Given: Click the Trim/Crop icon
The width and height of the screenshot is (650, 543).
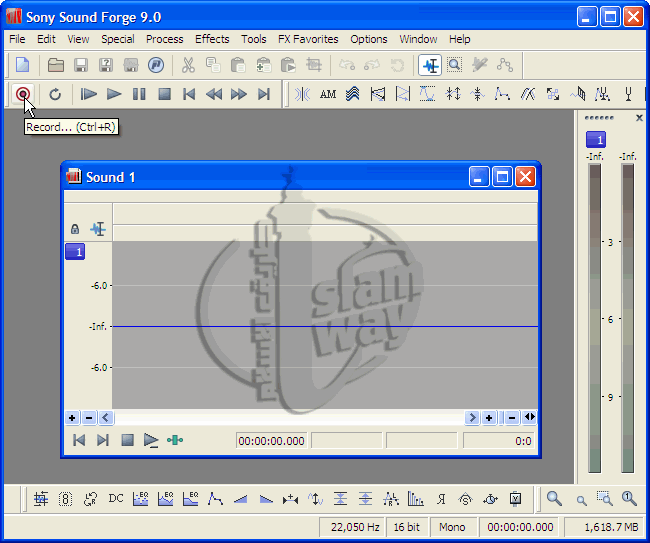Looking at the screenshot, I should 313,65.
